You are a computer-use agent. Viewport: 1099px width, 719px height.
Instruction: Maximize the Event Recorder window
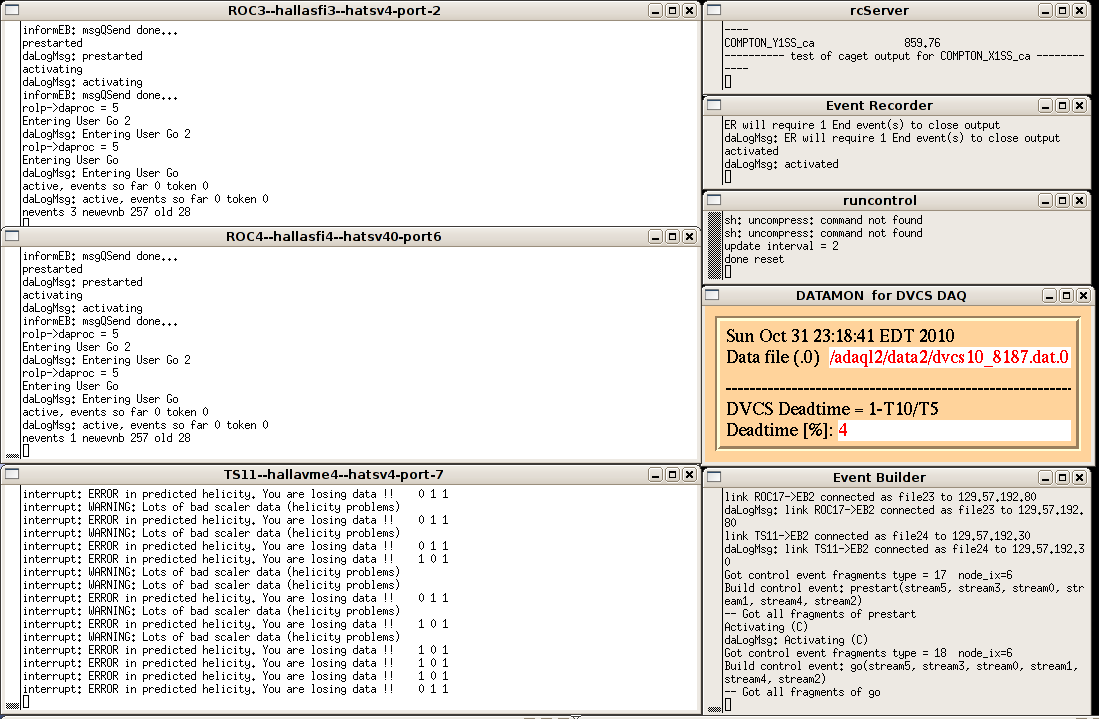coord(1062,105)
